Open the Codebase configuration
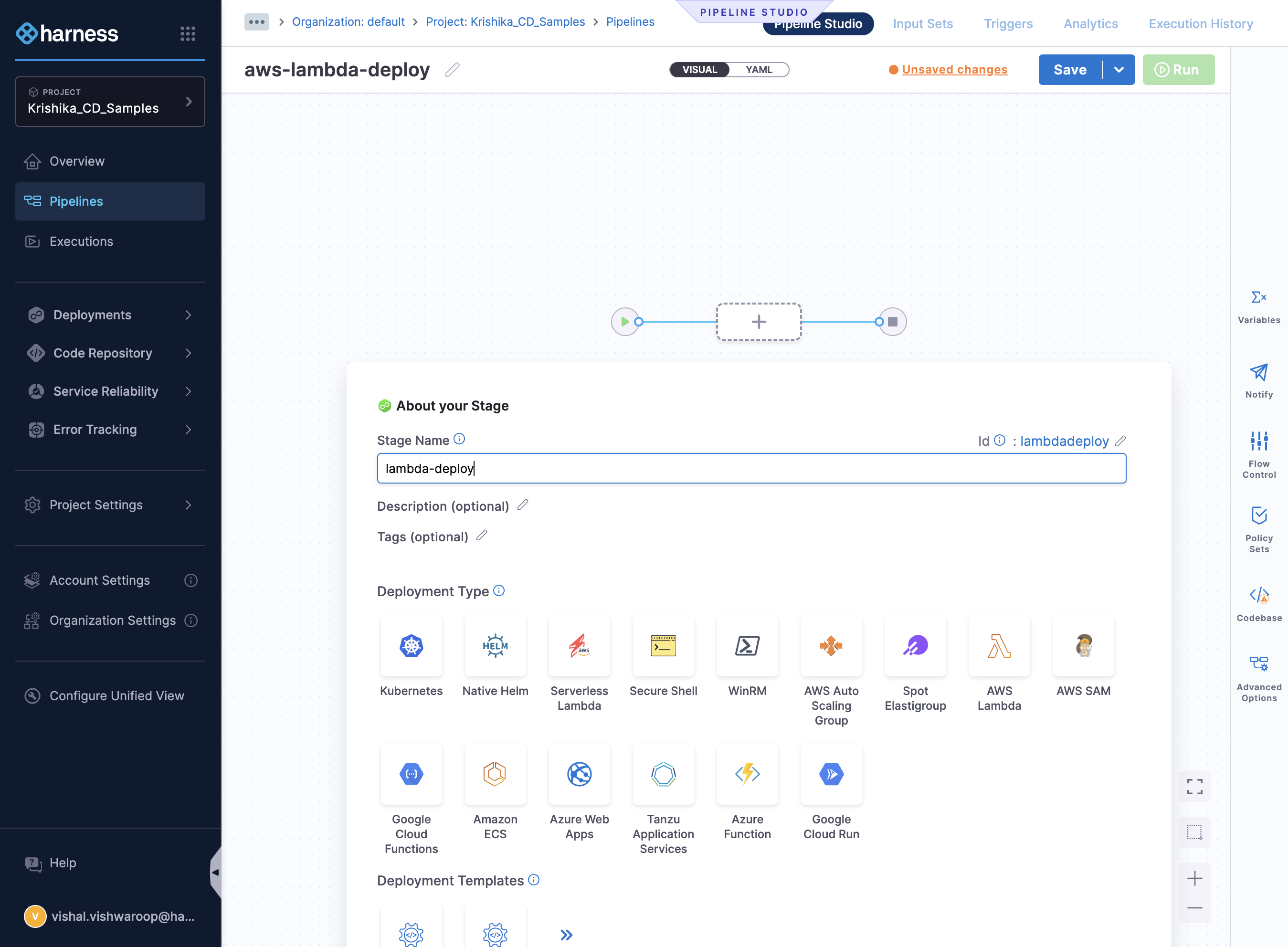The width and height of the screenshot is (1288, 947). [1259, 605]
